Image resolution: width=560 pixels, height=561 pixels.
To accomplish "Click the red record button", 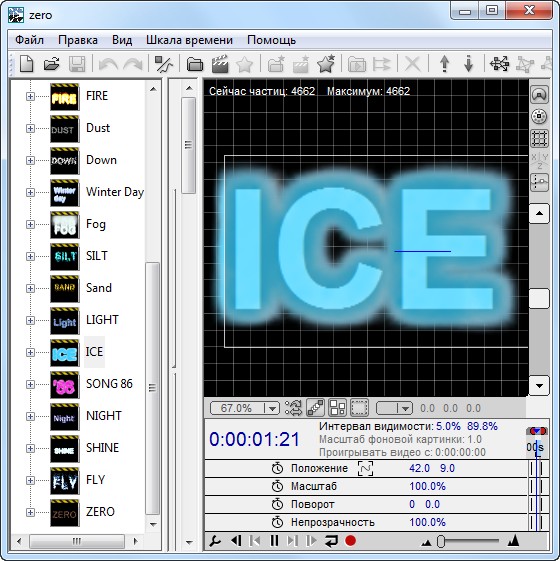I will pos(350,541).
